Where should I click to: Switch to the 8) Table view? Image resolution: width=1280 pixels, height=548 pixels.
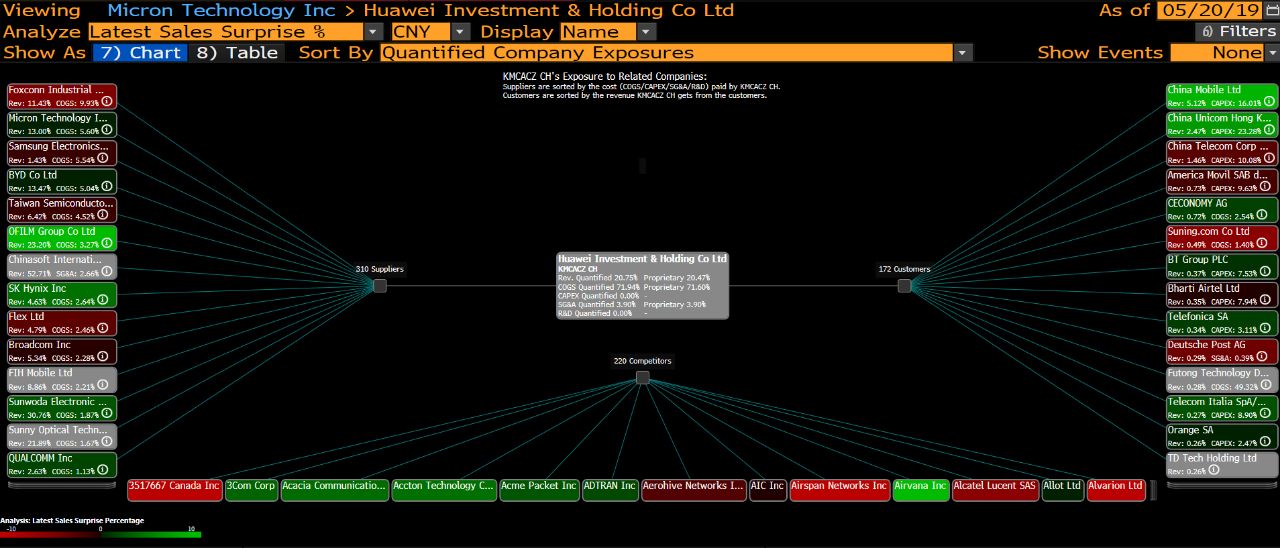click(237, 53)
